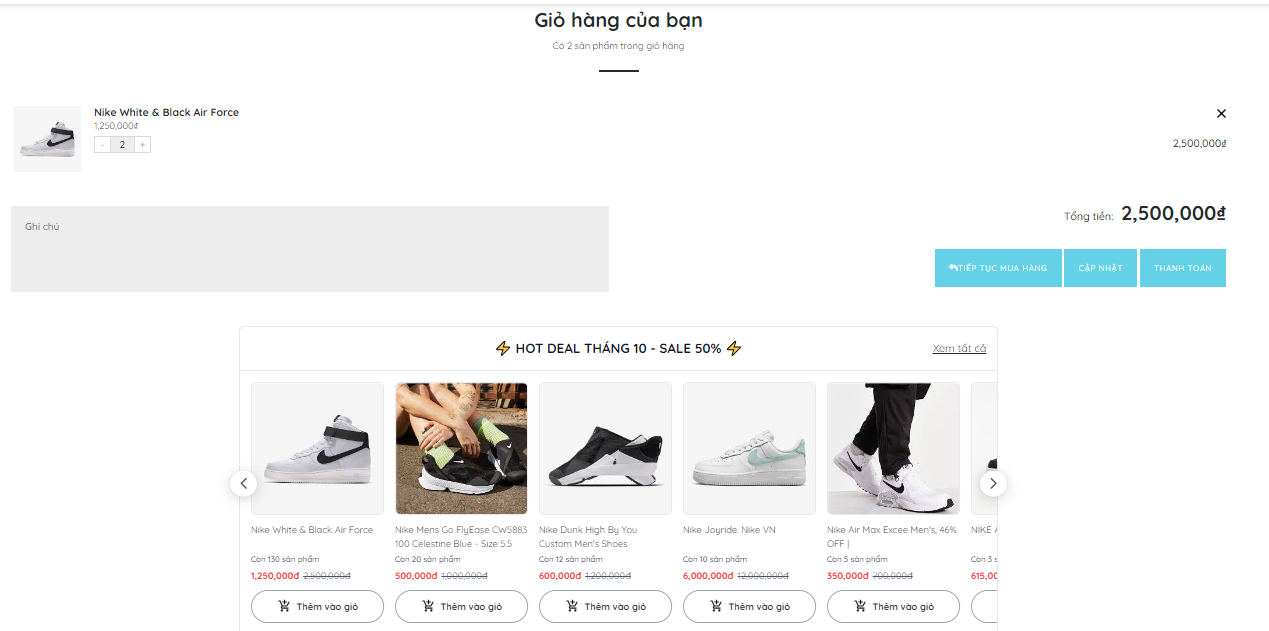Open the Nike Air Force cart item thumbnail
This screenshot has height=631, width=1269.
click(47, 139)
